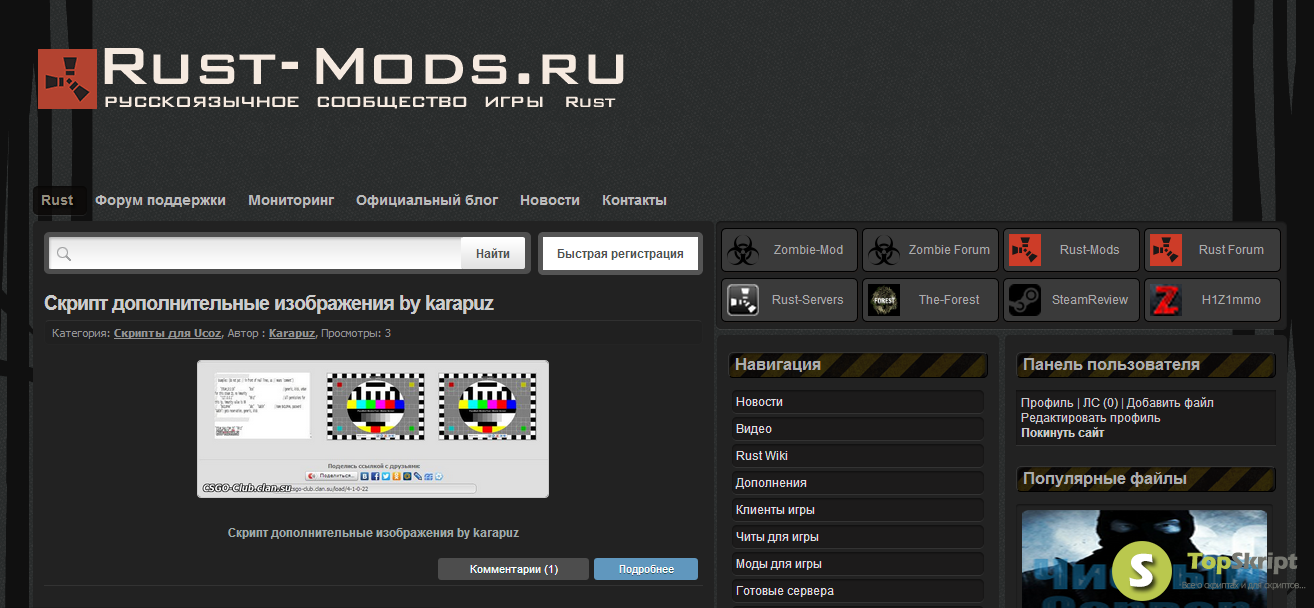This screenshot has height=608, width=1314.
Task: Select Моды для игры in sidebar
Action: point(858,564)
